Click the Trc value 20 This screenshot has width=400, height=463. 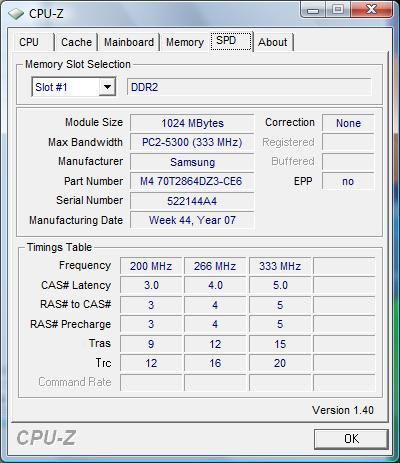pyautogui.click(x=280, y=363)
